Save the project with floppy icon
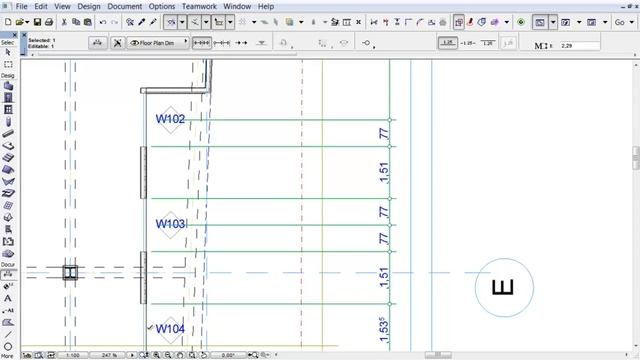Image resolution: width=640 pixels, height=360 pixels. pos(37,22)
